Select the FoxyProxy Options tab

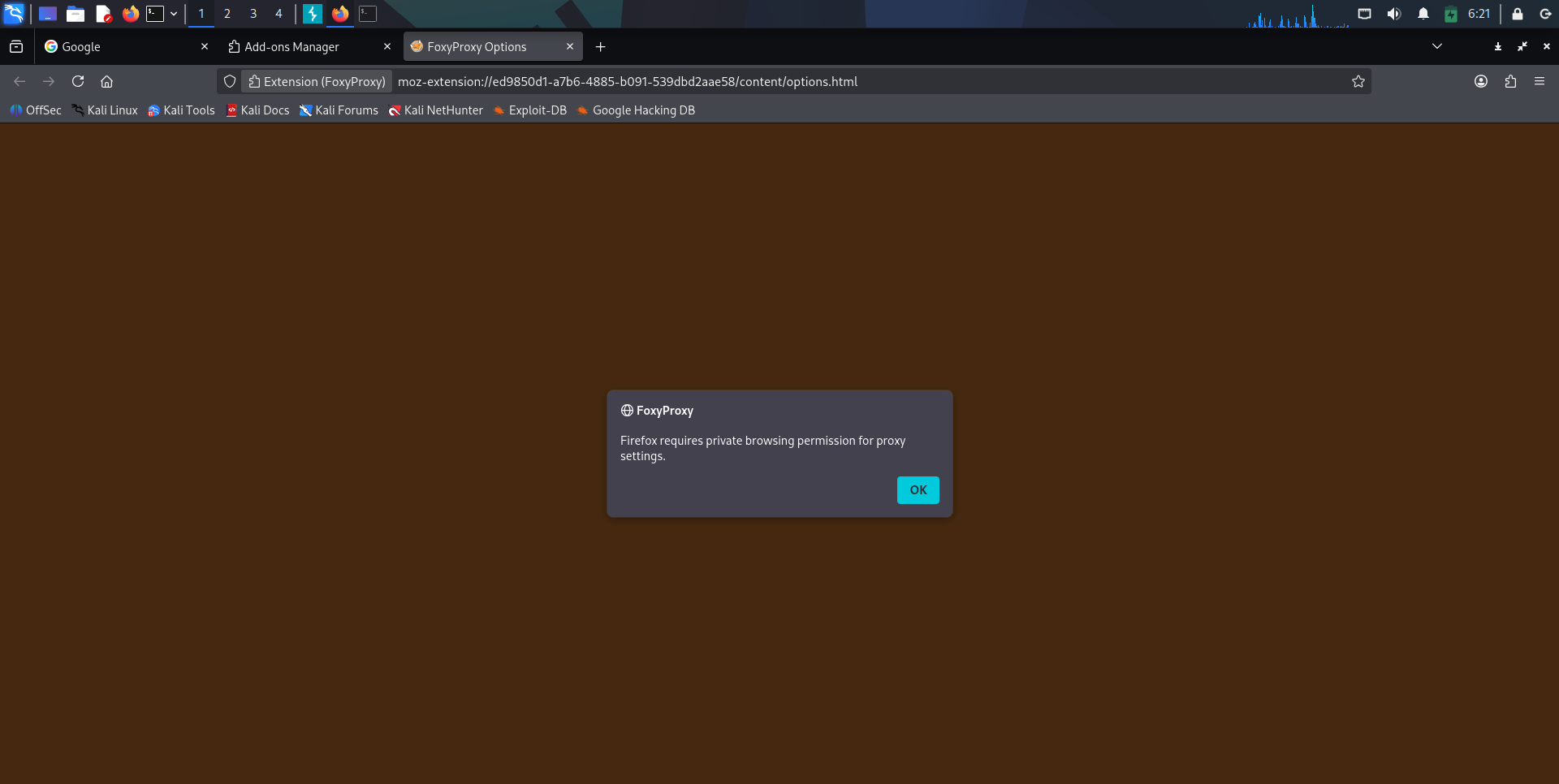tap(492, 47)
